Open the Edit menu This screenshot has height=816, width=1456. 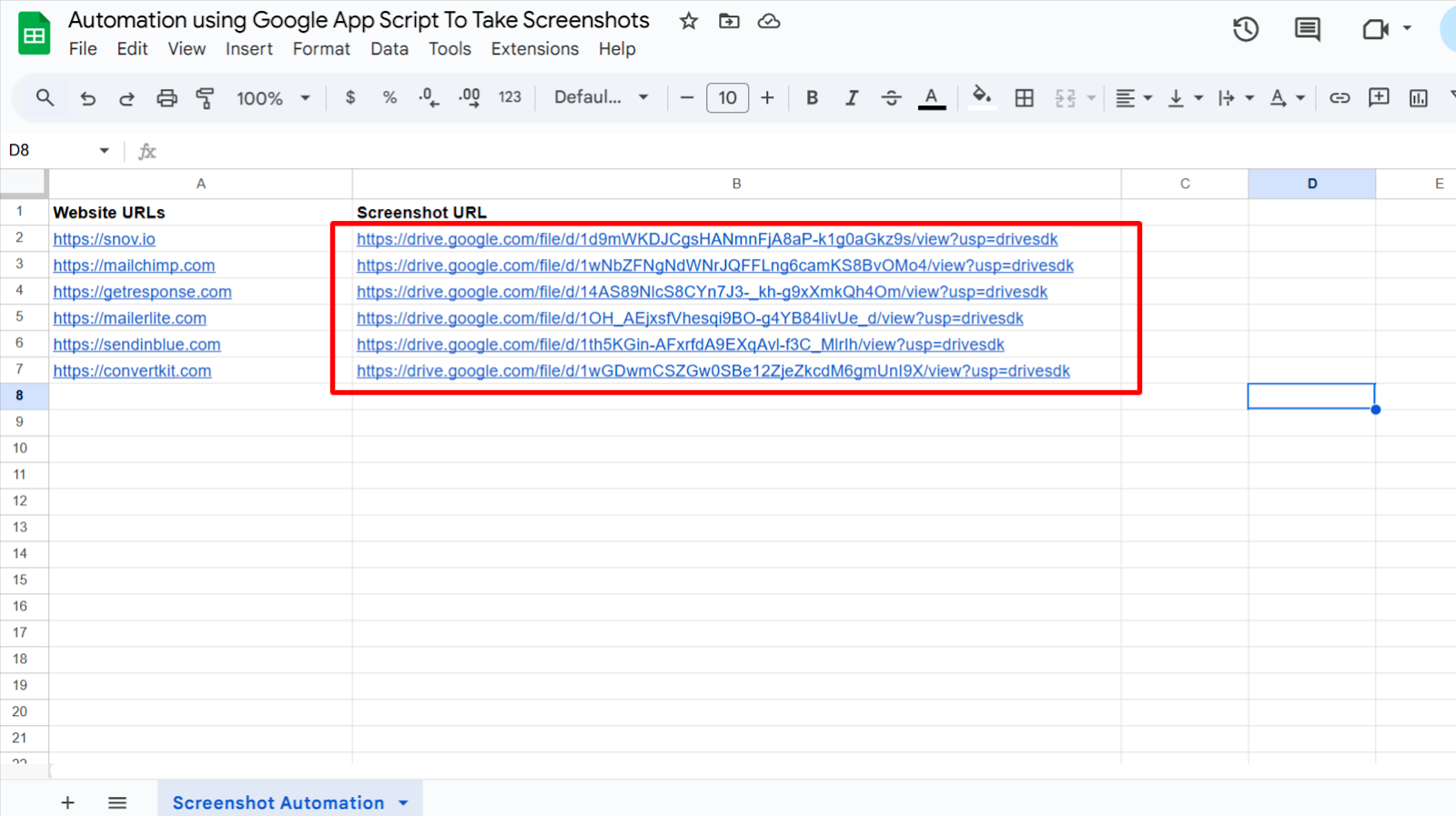132,49
